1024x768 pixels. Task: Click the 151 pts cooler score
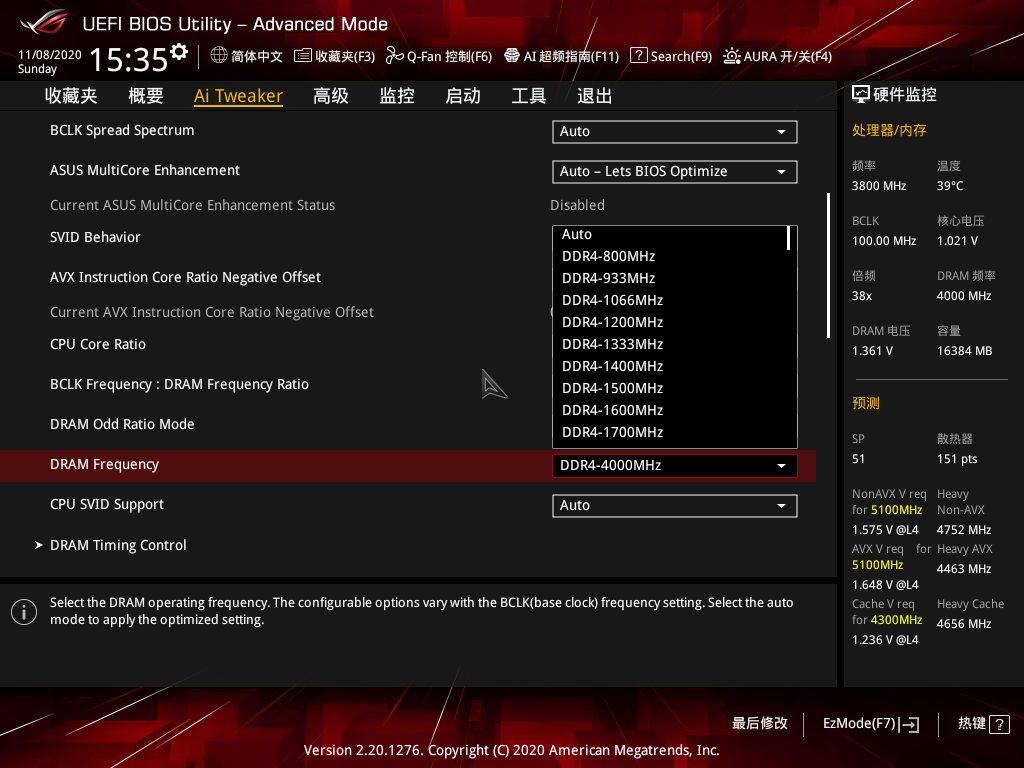pos(957,459)
